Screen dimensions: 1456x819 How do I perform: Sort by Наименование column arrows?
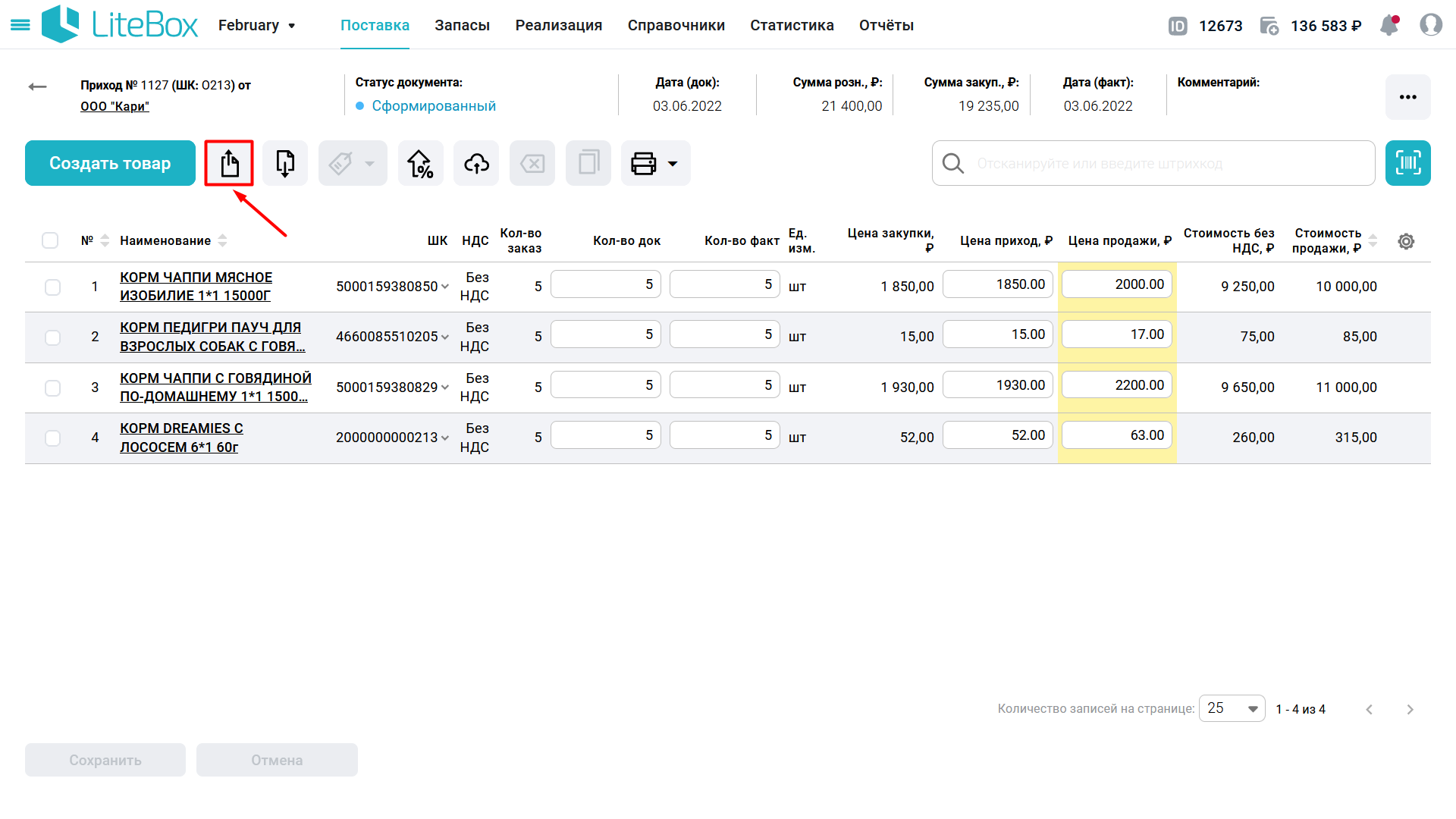click(222, 240)
